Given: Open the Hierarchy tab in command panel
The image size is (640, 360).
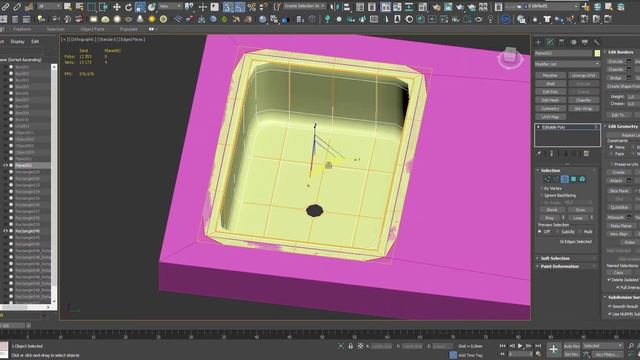Looking at the screenshot, I should [562, 42].
